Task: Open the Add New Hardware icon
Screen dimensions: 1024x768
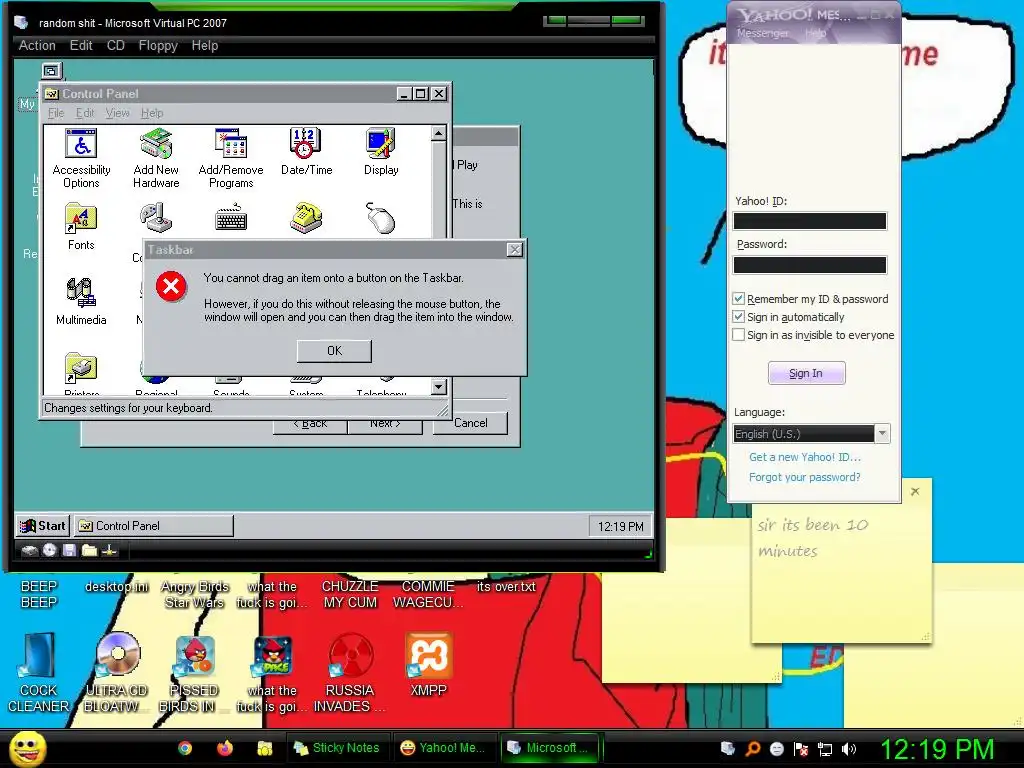Action: 156,158
